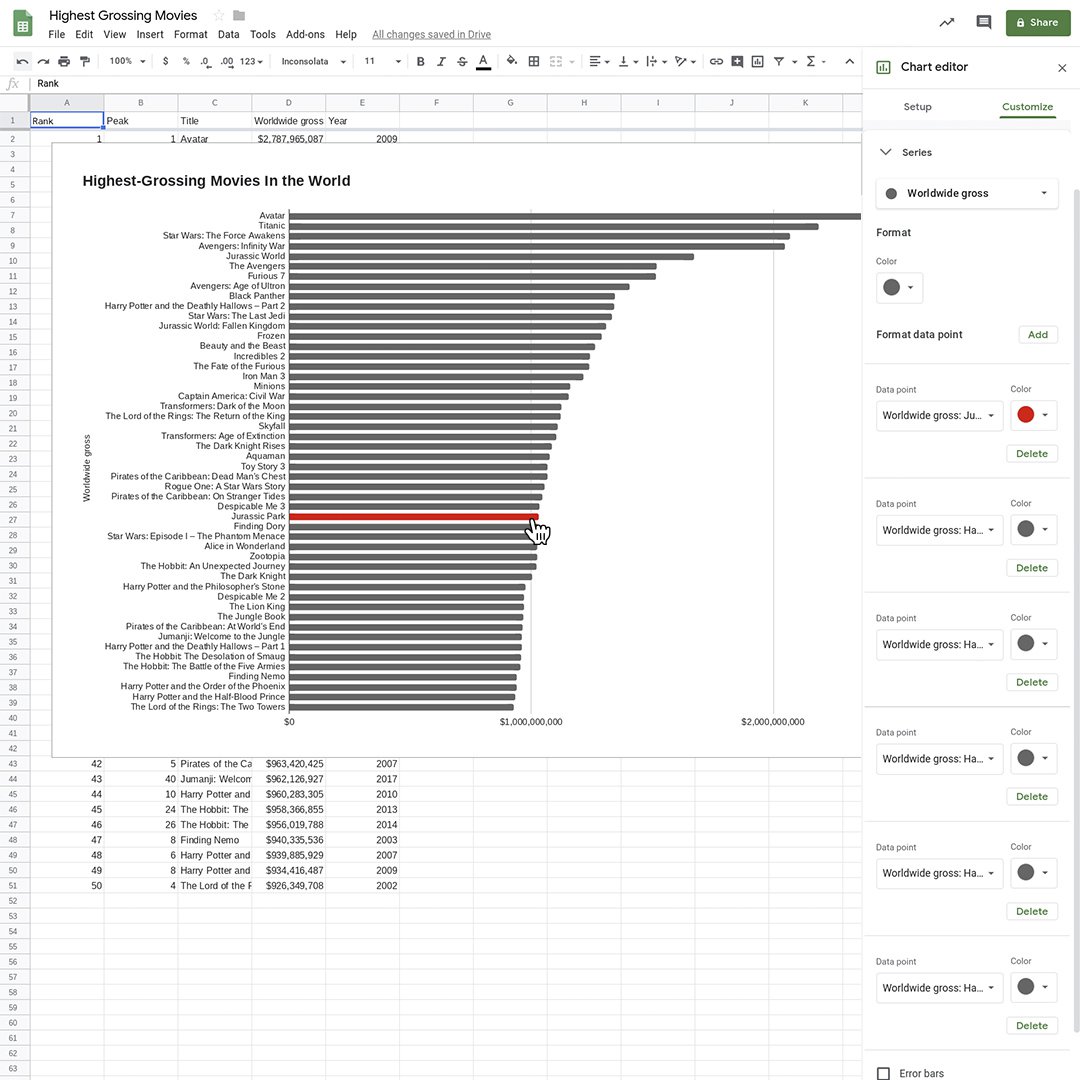Click the Move to folder icon
Viewport: 1080px width, 1080px height.
pyautogui.click(x=239, y=15)
